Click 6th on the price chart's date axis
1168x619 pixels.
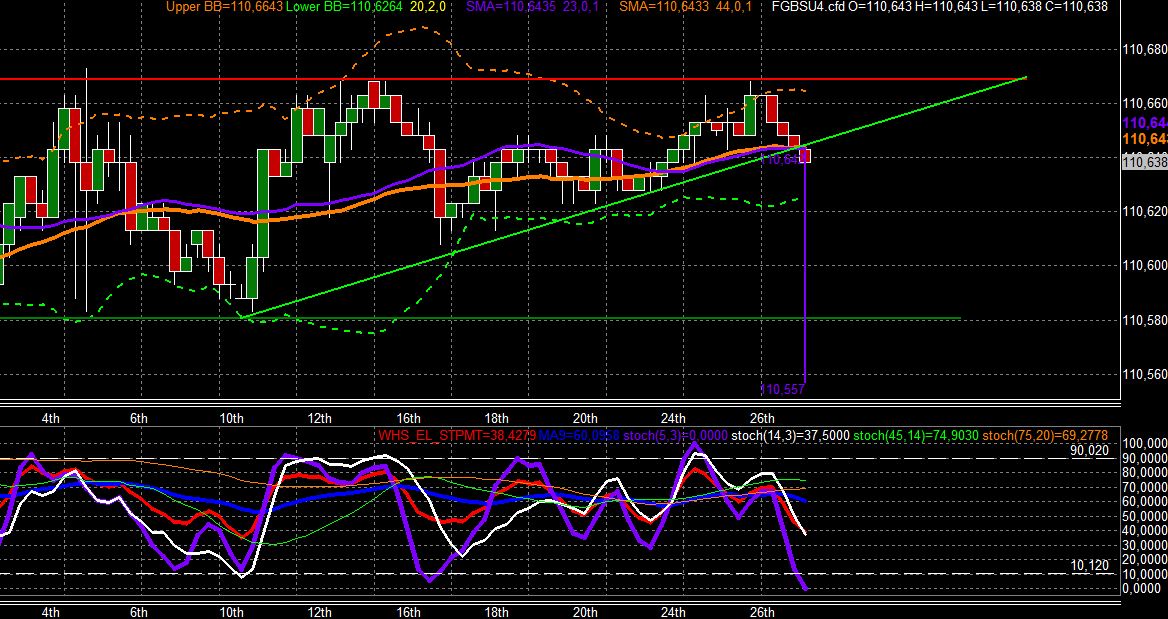pyautogui.click(x=139, y=417)
